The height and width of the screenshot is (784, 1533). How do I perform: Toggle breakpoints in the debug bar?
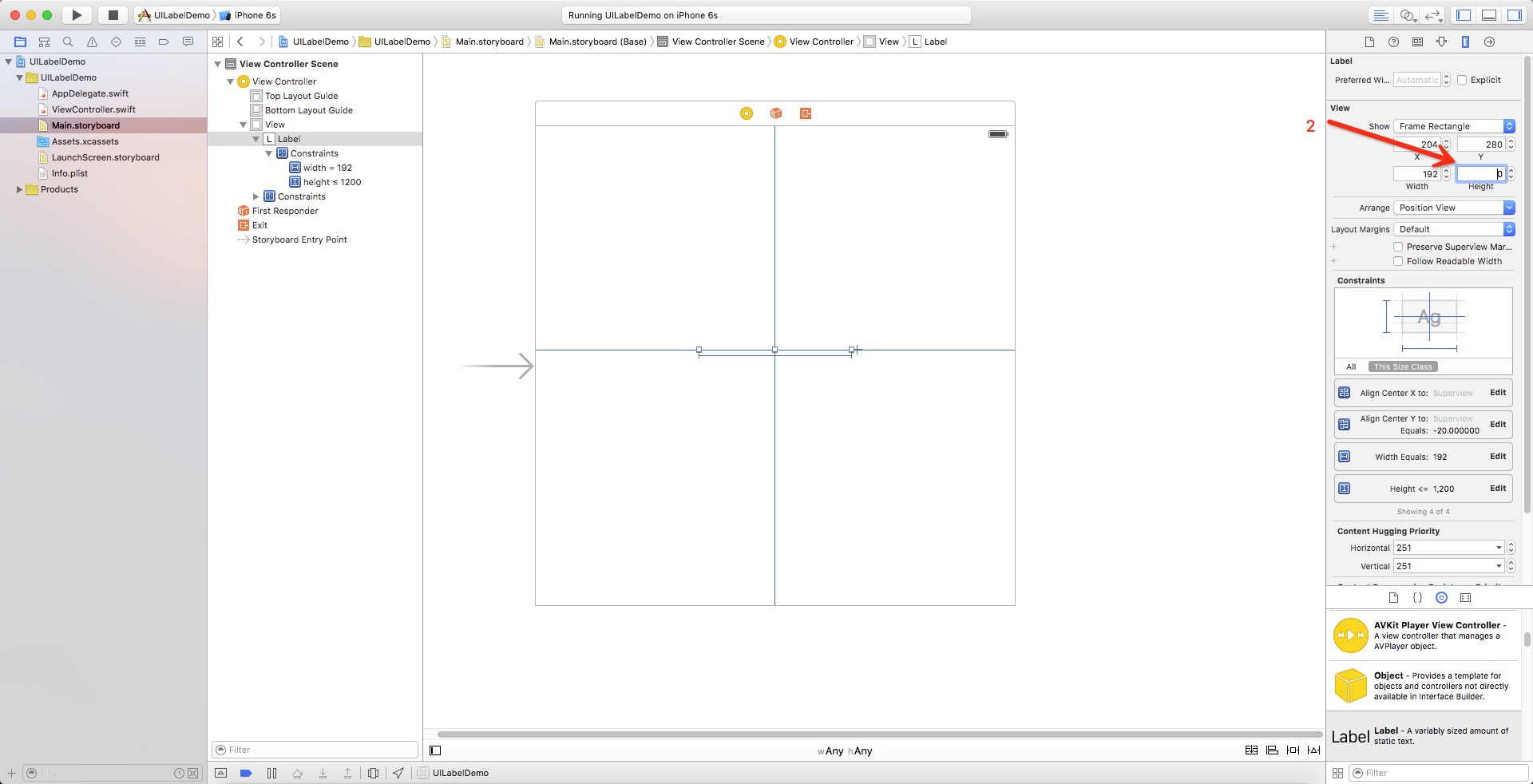[x=246, y=773]
